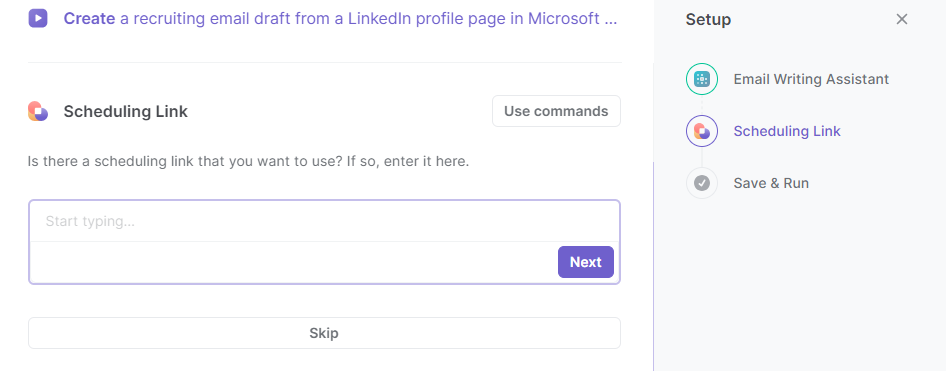Click the purple play icon beside the title
Viewport: 946px width, 371px height.
click(x=38, y=18)
